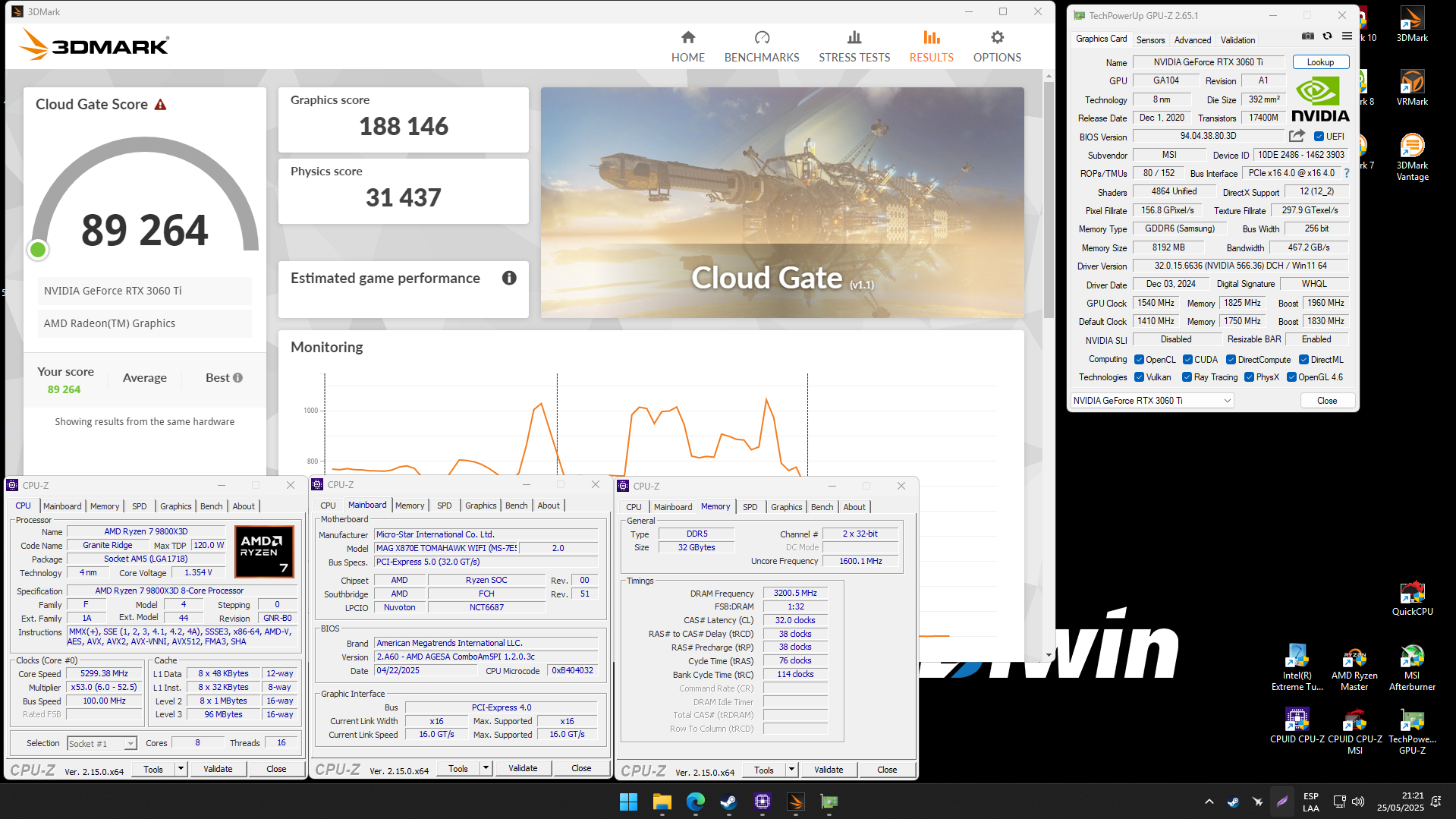Click Validate in the CPU tab CPU-Z window
This screenshot has height=819, width=1456.
pyautogui.click(x=218, y=769)
